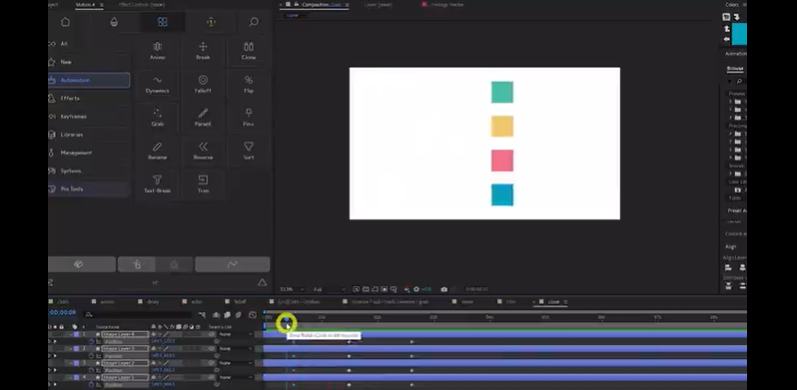Open the Falloff tool

click(203, 84)
